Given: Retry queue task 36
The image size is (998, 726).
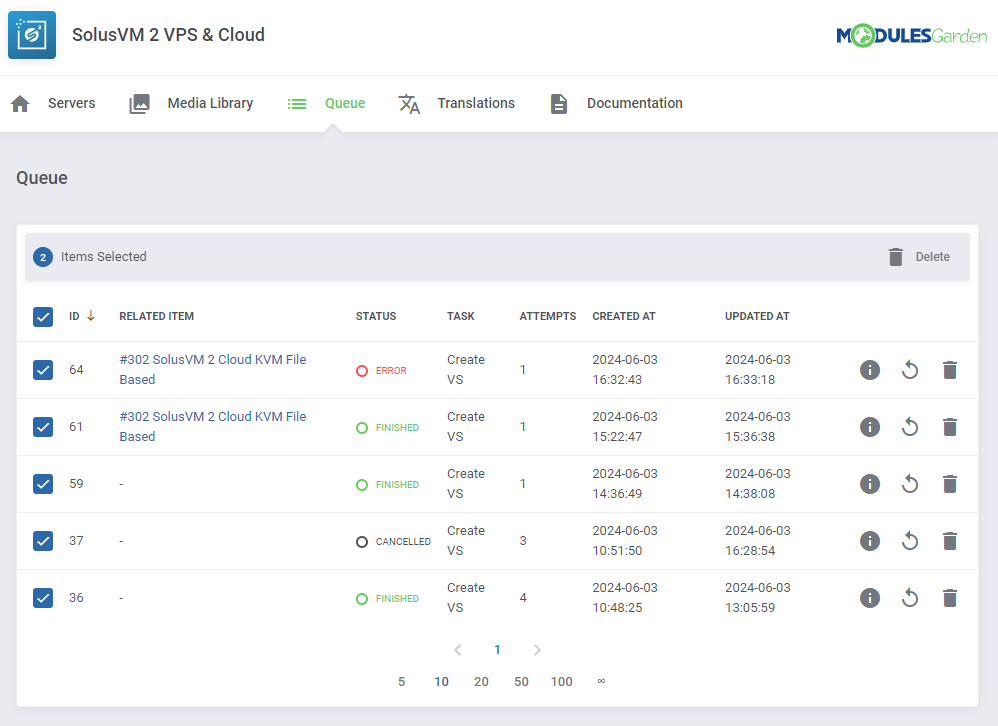Looking at the screenshot, I should coord(910,598).
